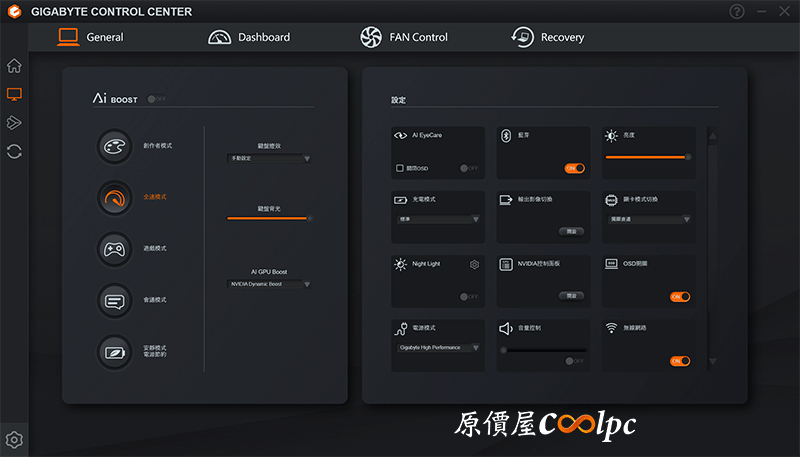
Task: Switch to the Dashboard tab
Action: 249,37
